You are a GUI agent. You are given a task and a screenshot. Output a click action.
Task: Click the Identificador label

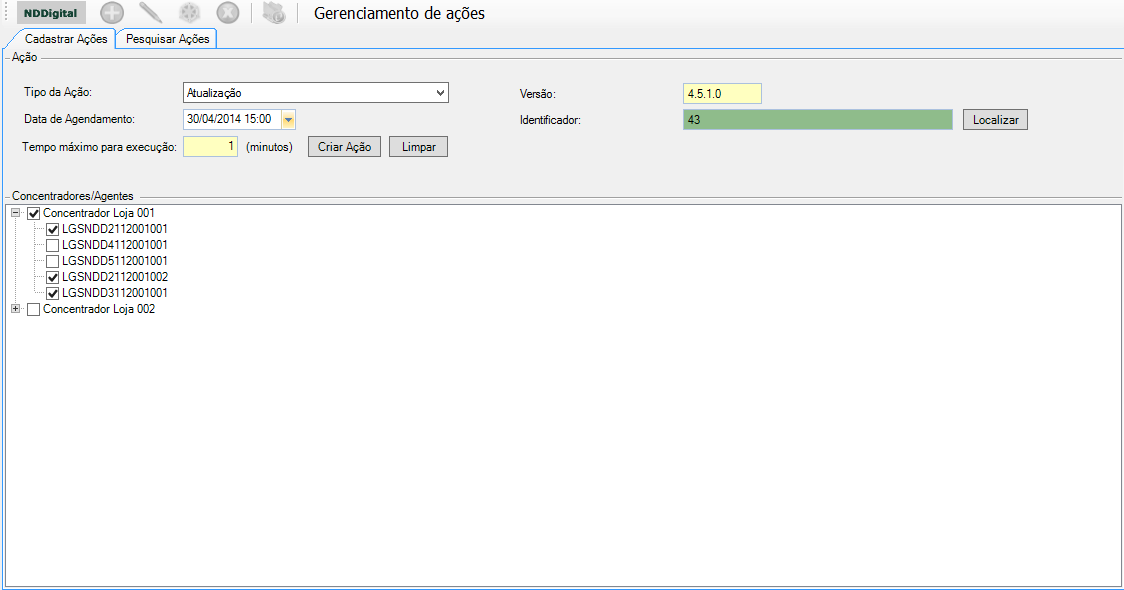(x=551, y=120)
